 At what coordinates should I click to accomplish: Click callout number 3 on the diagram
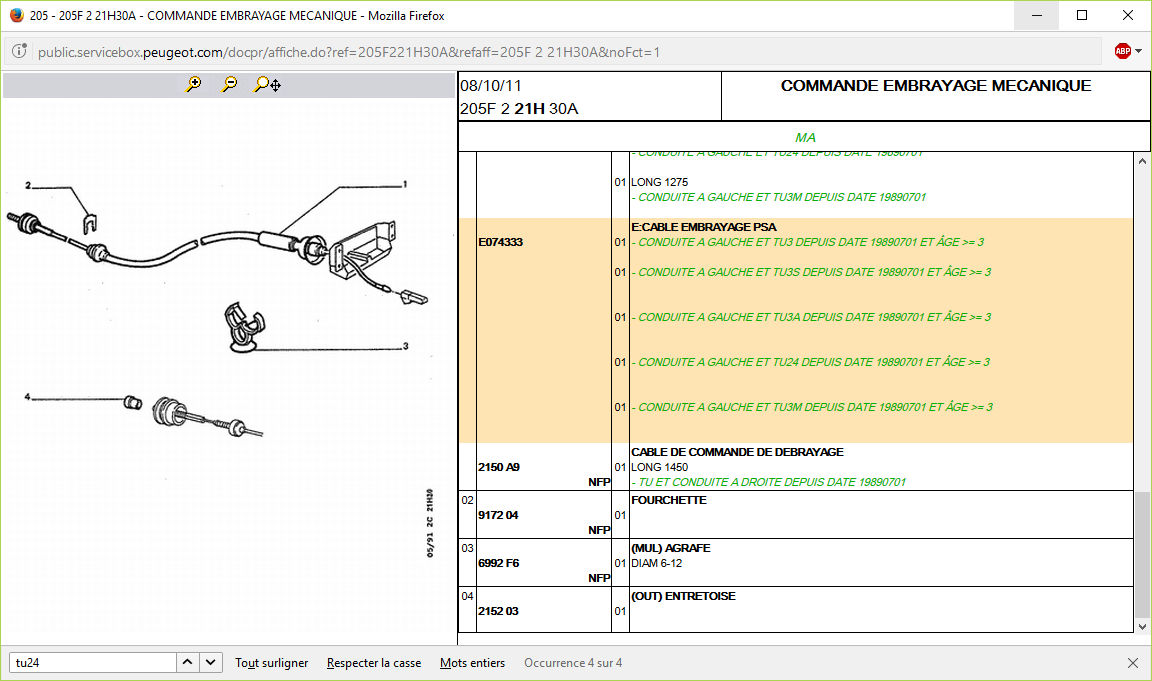click(406, 346)
